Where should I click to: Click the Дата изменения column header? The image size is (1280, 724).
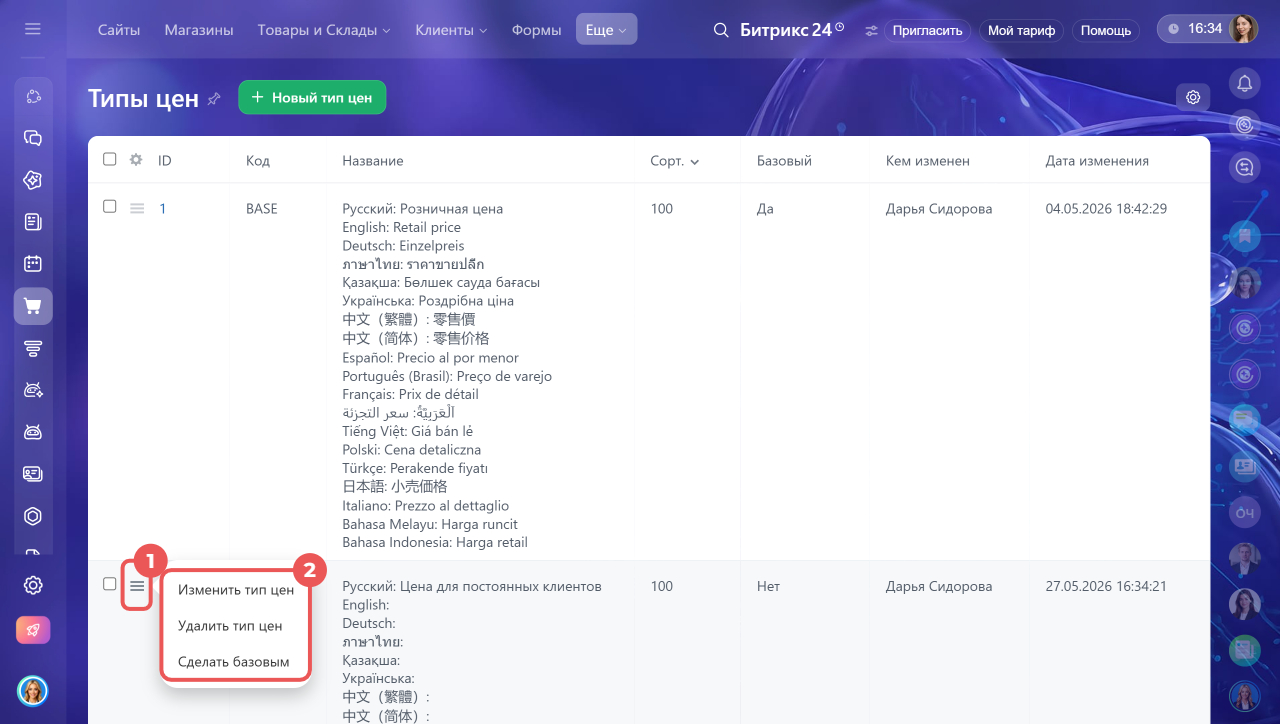(1097, 161)
